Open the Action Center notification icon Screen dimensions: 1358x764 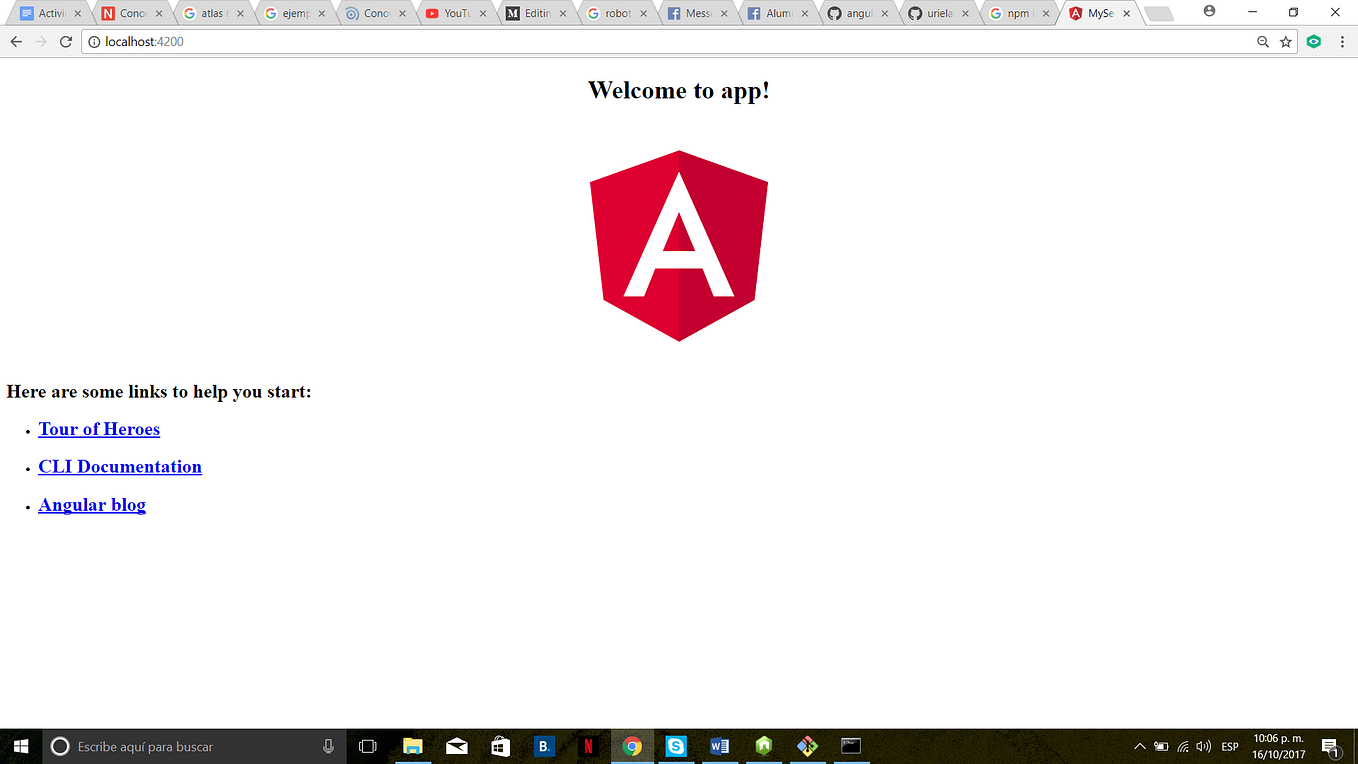(1330, 746)
